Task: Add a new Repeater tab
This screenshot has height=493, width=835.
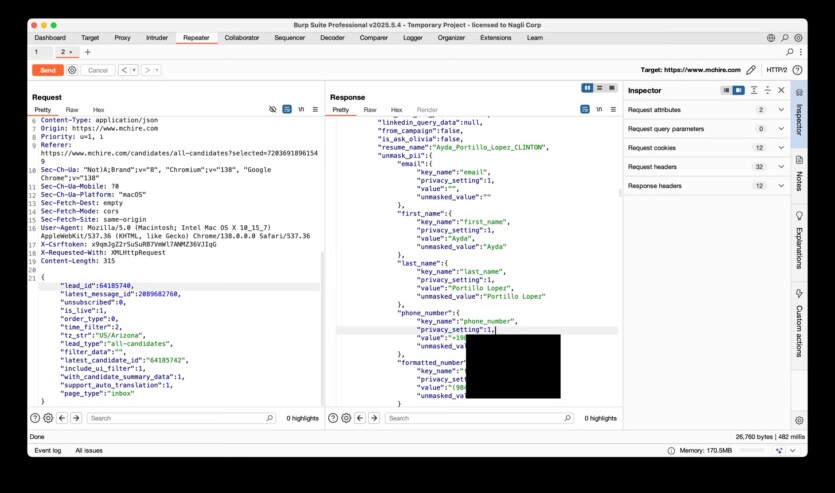Action: click(x=88, y=52)
